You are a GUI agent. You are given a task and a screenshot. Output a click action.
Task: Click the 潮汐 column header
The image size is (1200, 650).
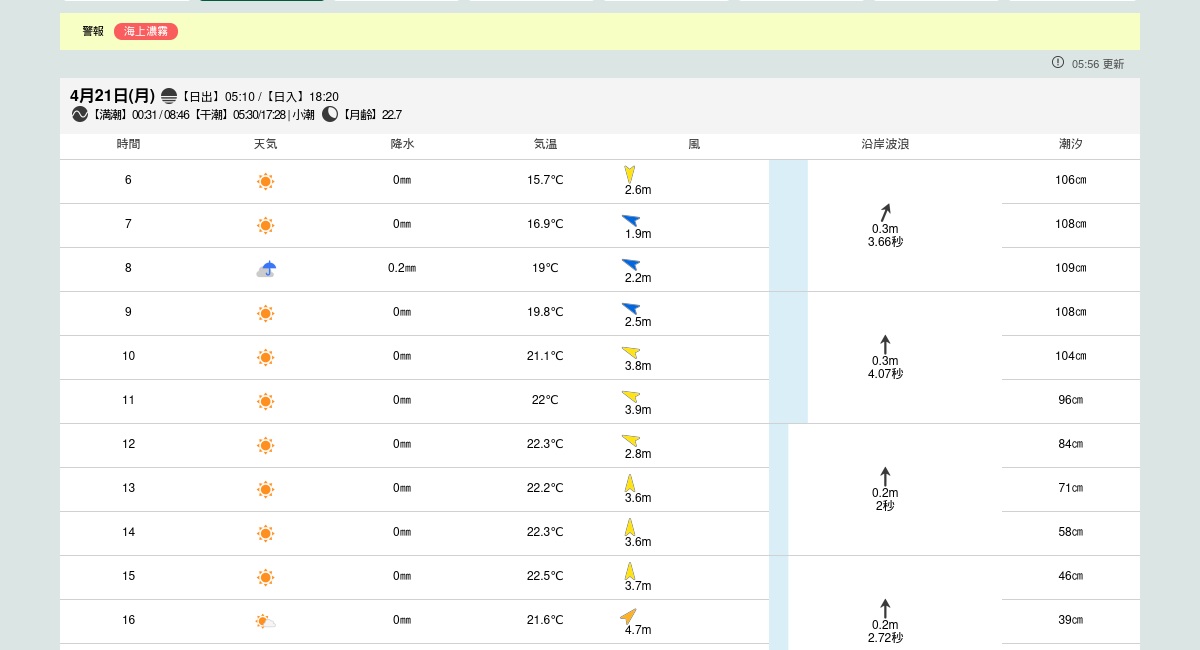(1070, 145)
